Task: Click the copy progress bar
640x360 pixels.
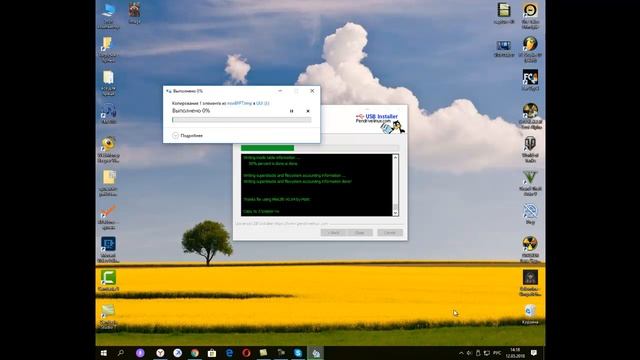Action: click(x=242, y=120)
